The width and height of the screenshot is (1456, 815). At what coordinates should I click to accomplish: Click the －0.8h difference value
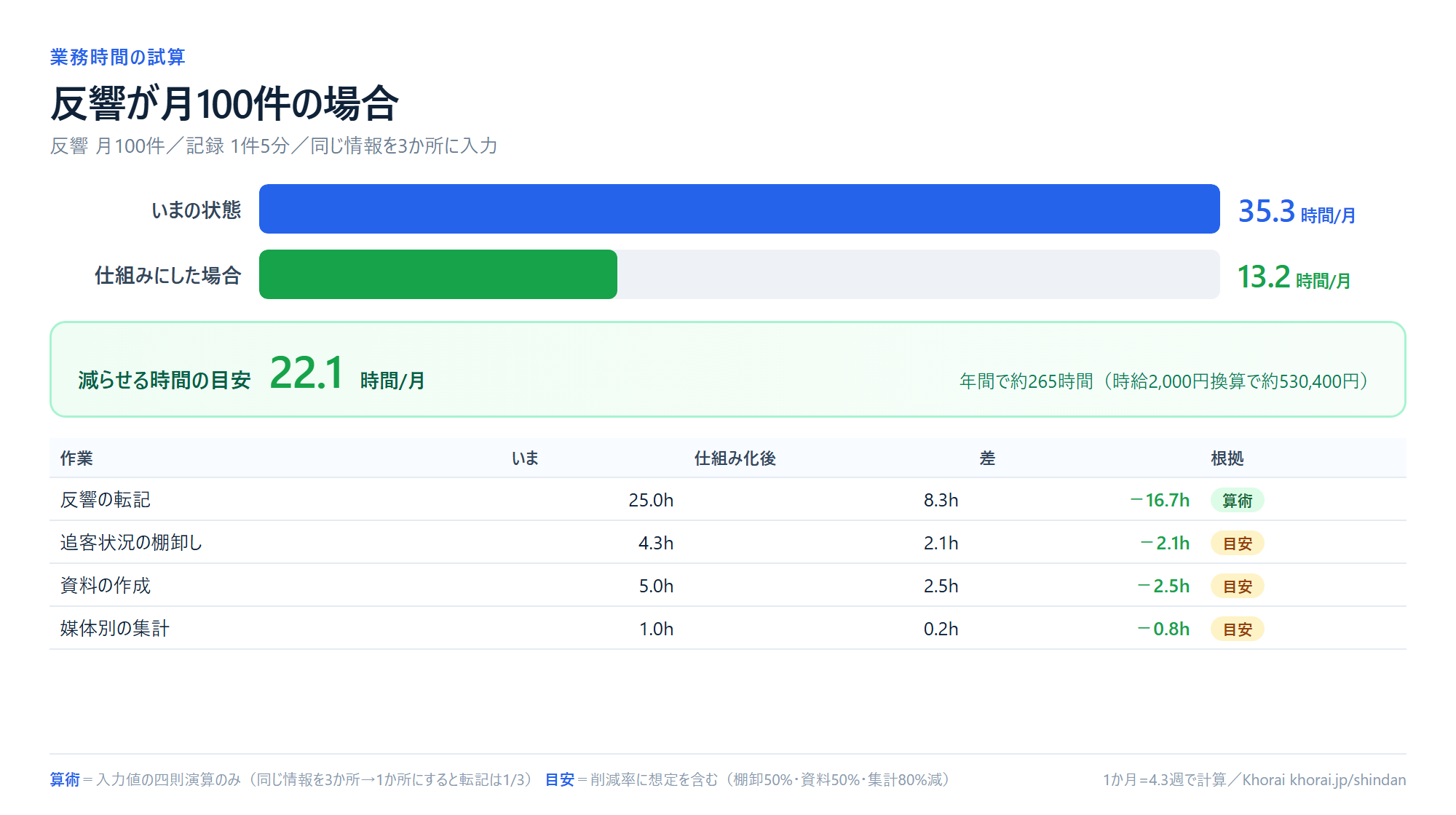point(1163,629)
